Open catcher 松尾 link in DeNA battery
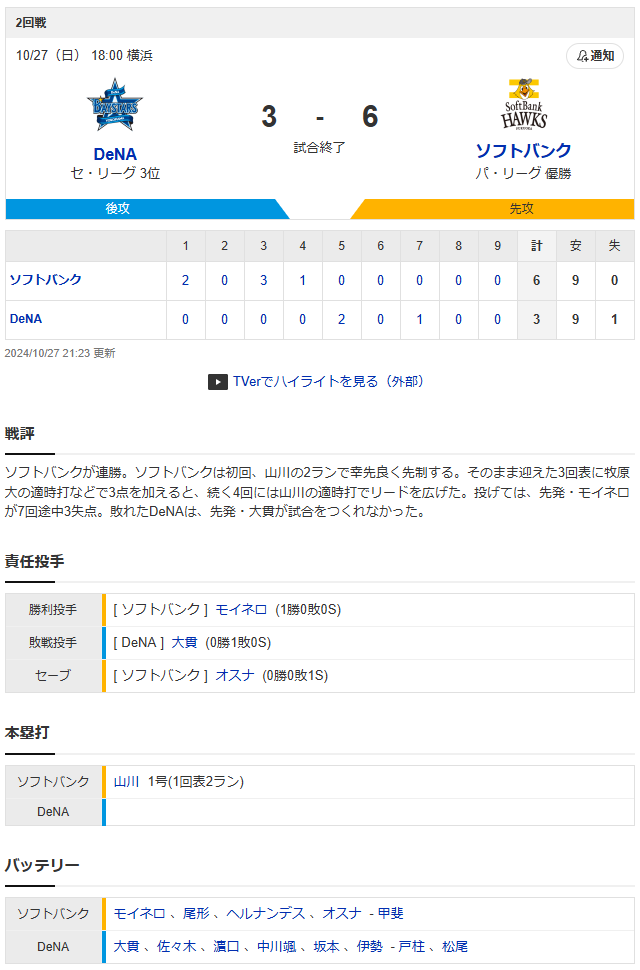The image size is (640, 970). [454, 946]
